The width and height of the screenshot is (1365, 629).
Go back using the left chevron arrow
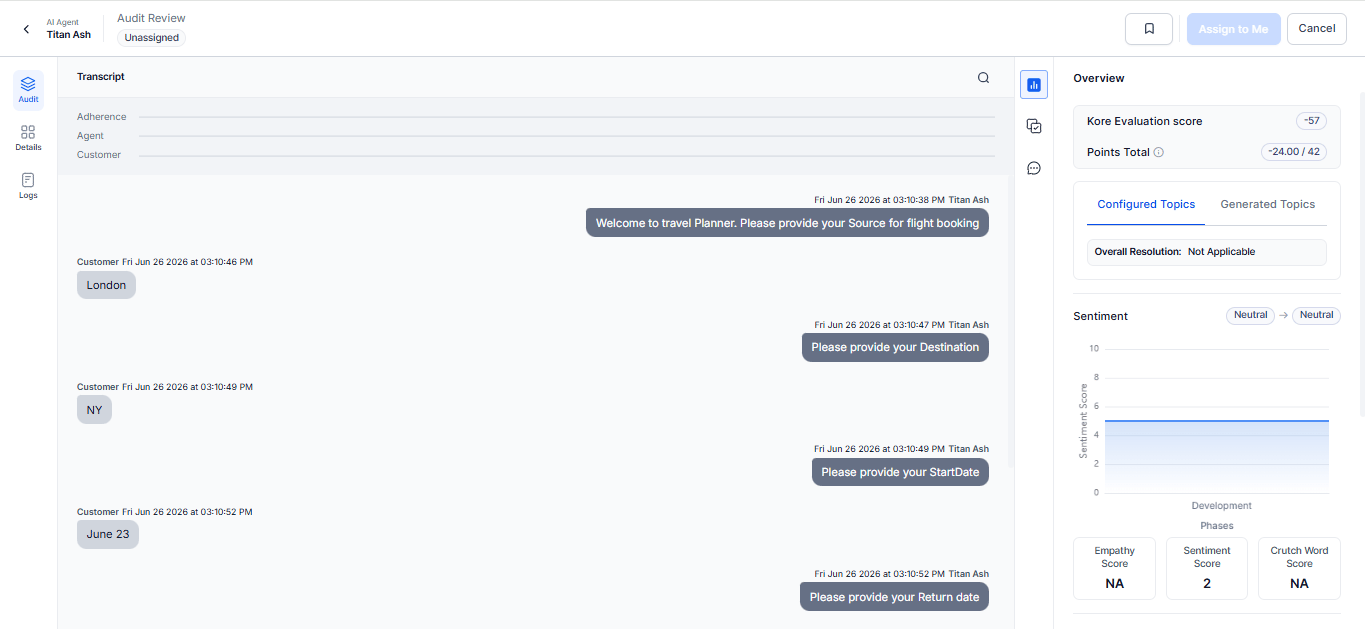tap(26, 29)
